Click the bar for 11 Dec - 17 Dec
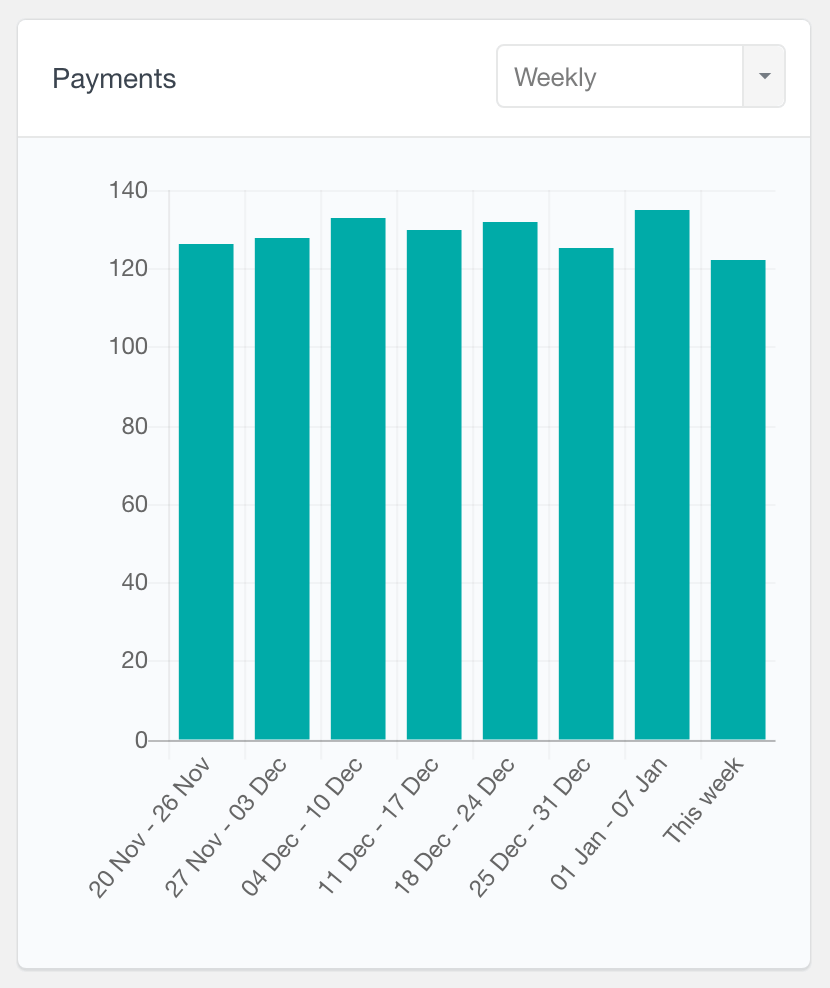 [434, 485]
